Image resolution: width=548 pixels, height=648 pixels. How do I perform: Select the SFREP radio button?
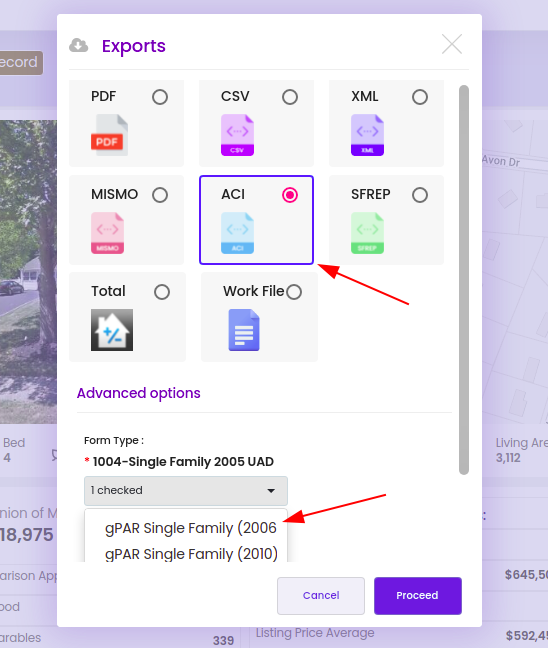[420, 195]
